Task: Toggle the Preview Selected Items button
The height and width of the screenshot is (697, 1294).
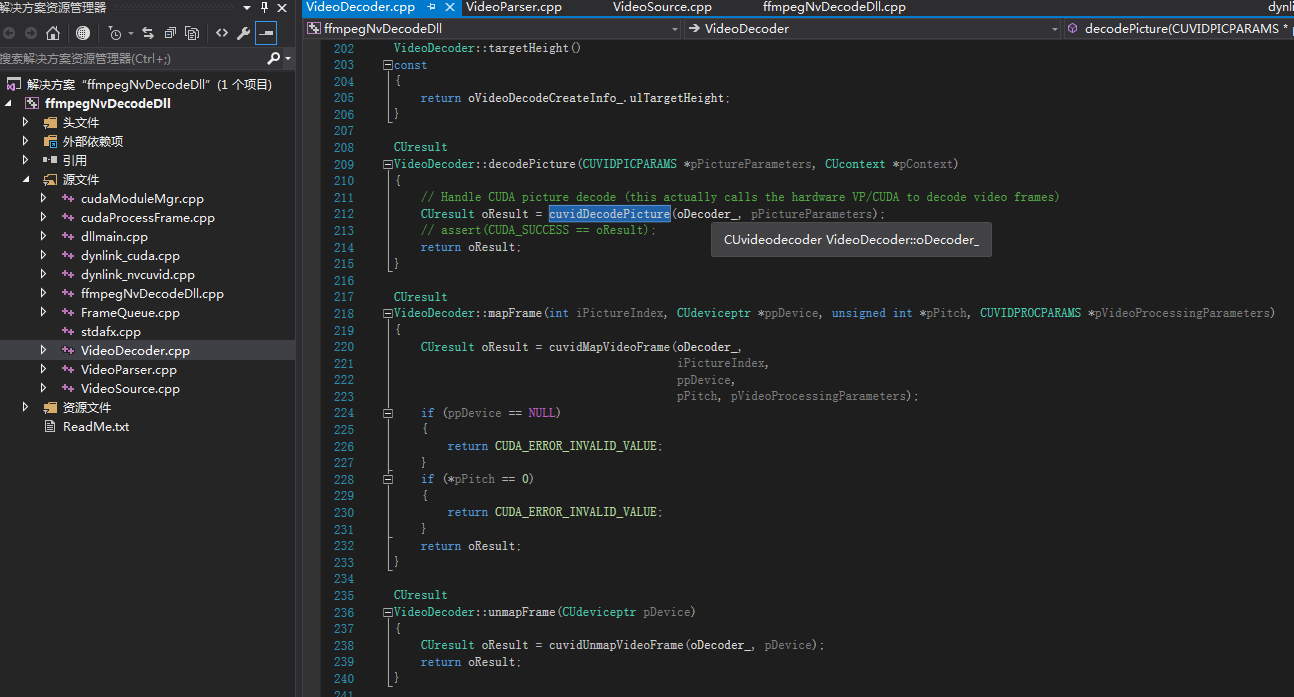Action: pos(266,33)
